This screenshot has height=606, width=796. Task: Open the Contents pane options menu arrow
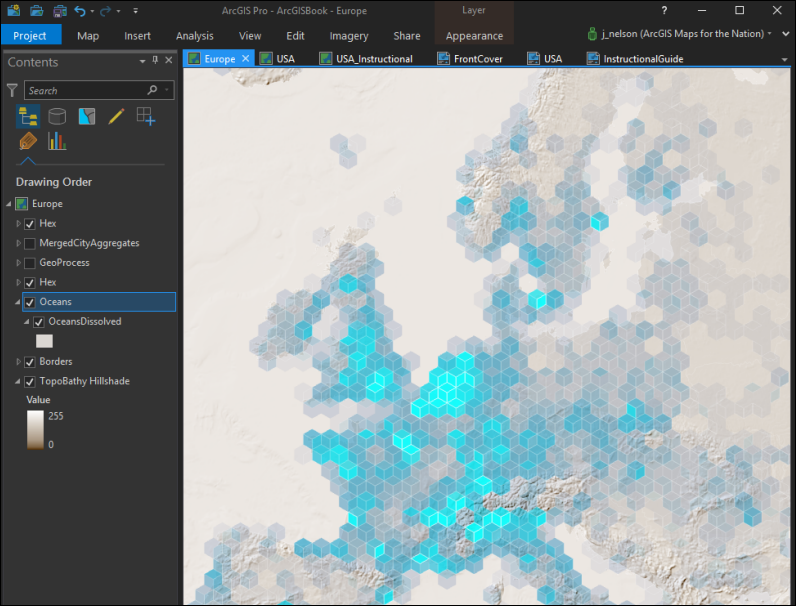tap(142, 61)
